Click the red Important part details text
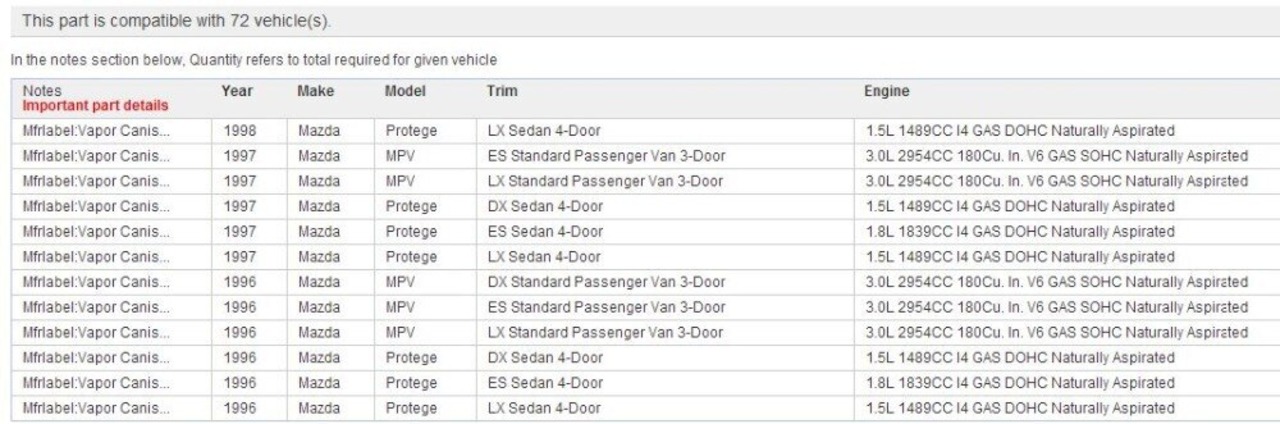This screenshot has height=424, width=1280. pyautogui.click(x=95, y=105)
